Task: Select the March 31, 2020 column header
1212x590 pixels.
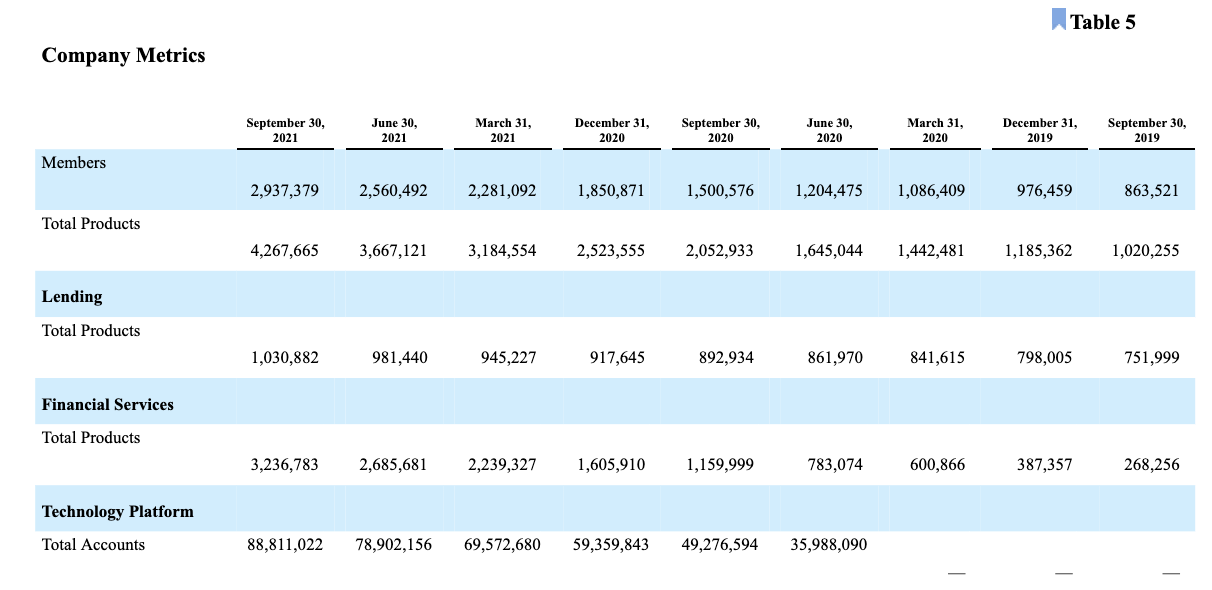Action: pos(935,130)
